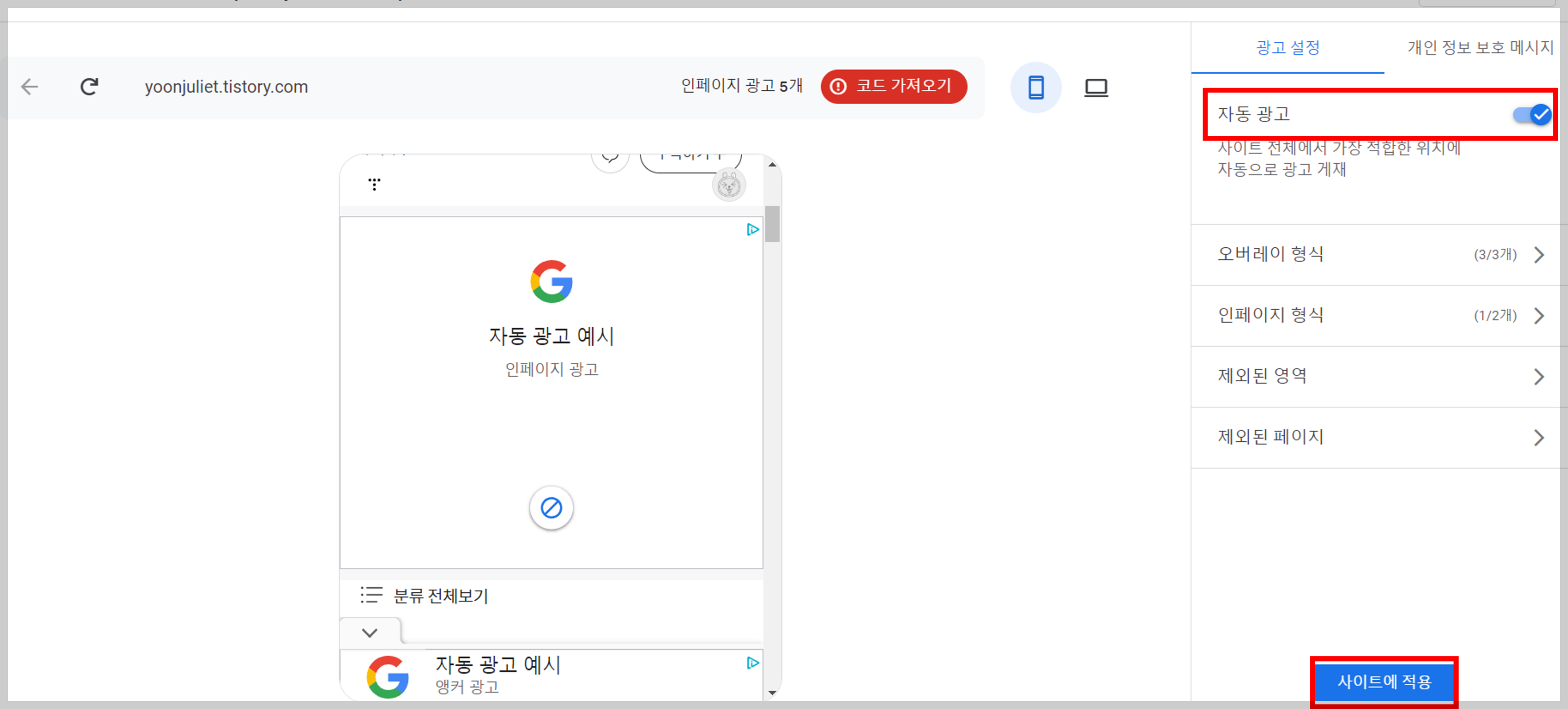Click preview scrollbar up arrow
This screenshot has height=709, width=1568.
pos(772,165)
